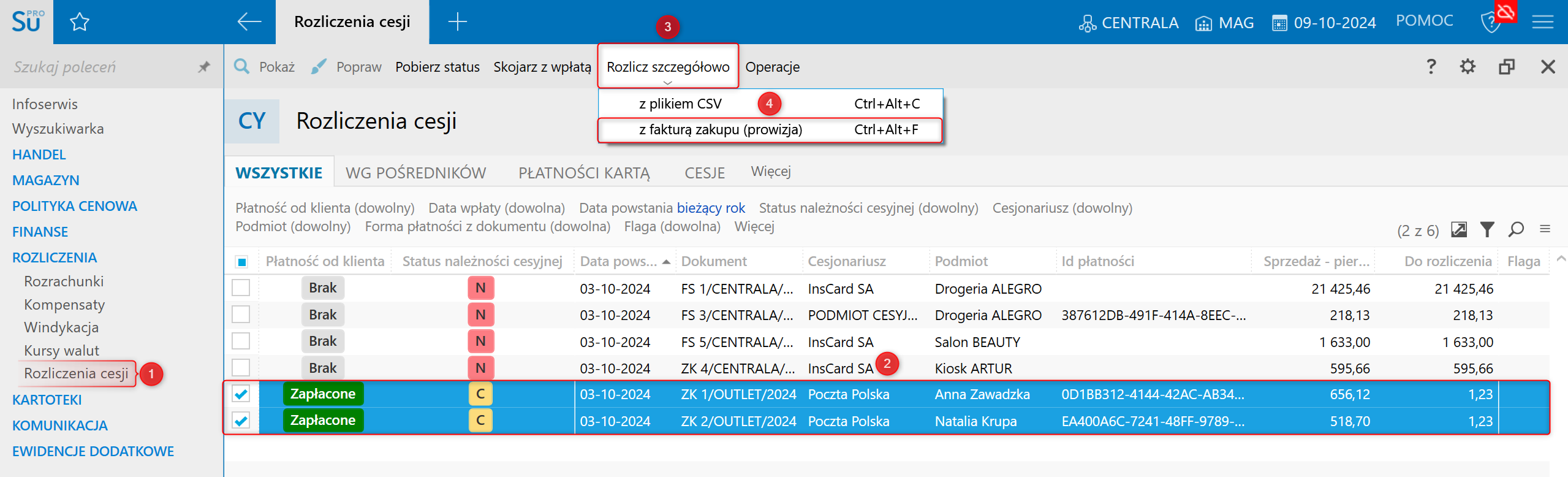Open the list options menu icon

(x=1545, y=229)
